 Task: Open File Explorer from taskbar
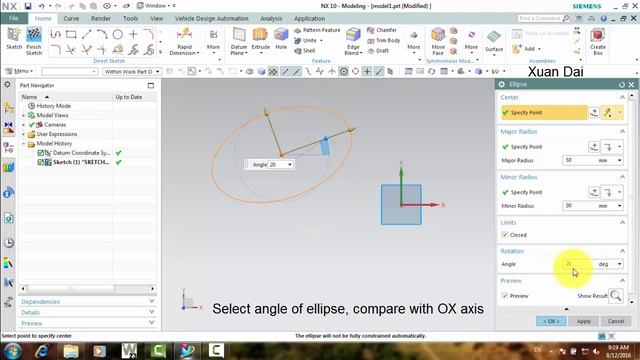click(71, 351)
